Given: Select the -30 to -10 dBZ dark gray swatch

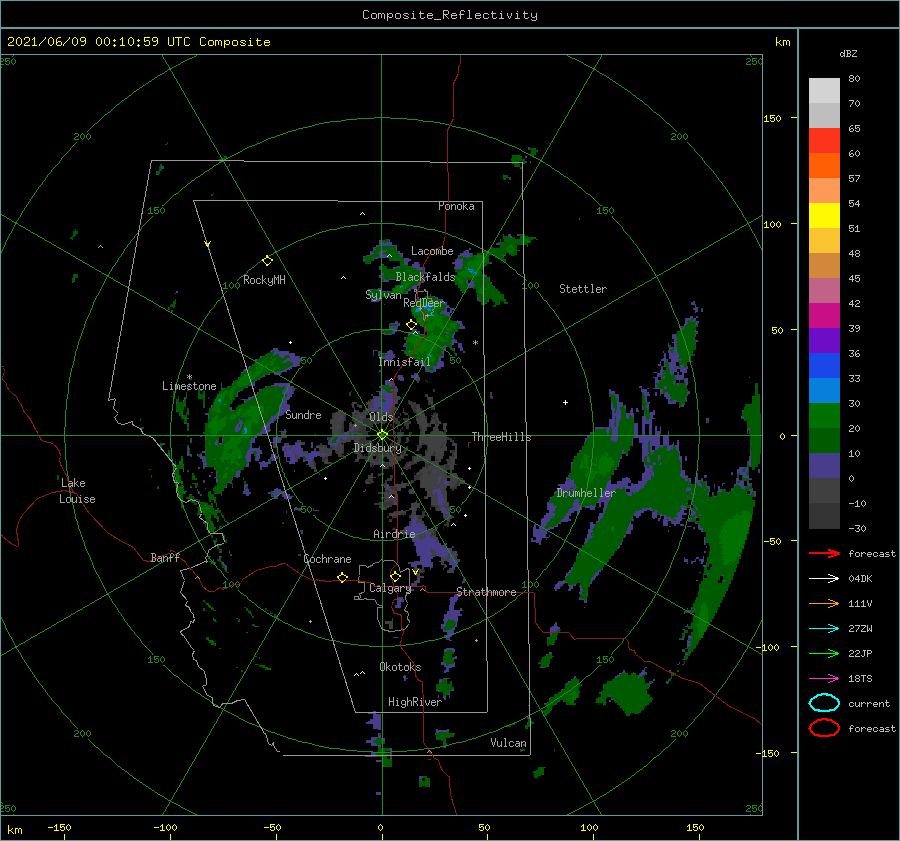Looking at the screenshot, I should 824,516.
